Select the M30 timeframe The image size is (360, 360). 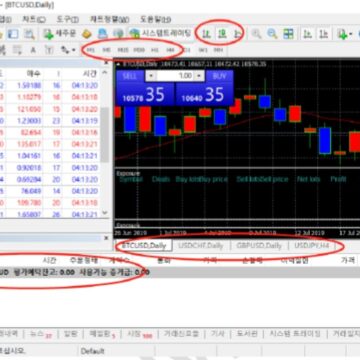(139, 50)
